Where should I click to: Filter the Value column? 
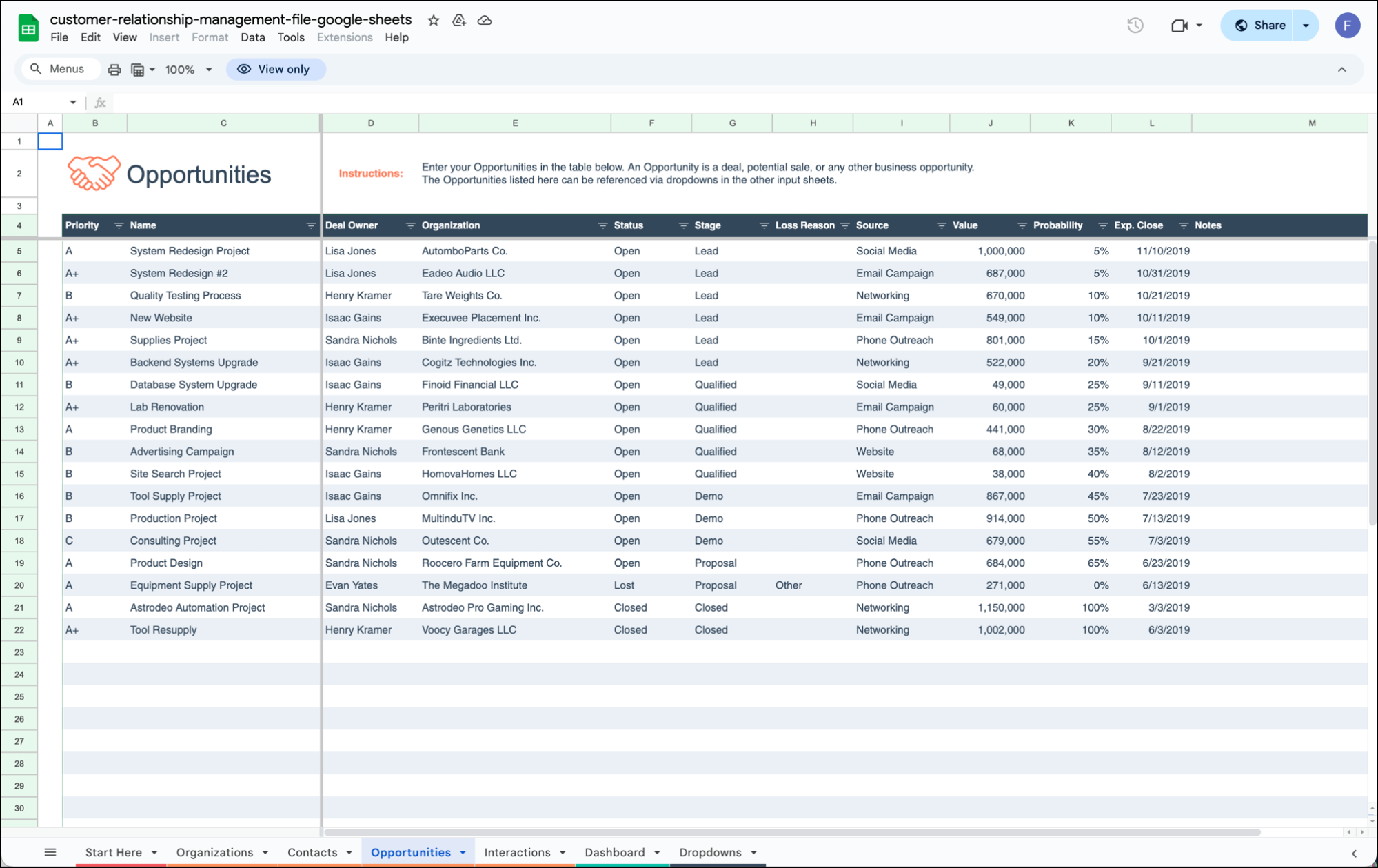coord(1022,225)
